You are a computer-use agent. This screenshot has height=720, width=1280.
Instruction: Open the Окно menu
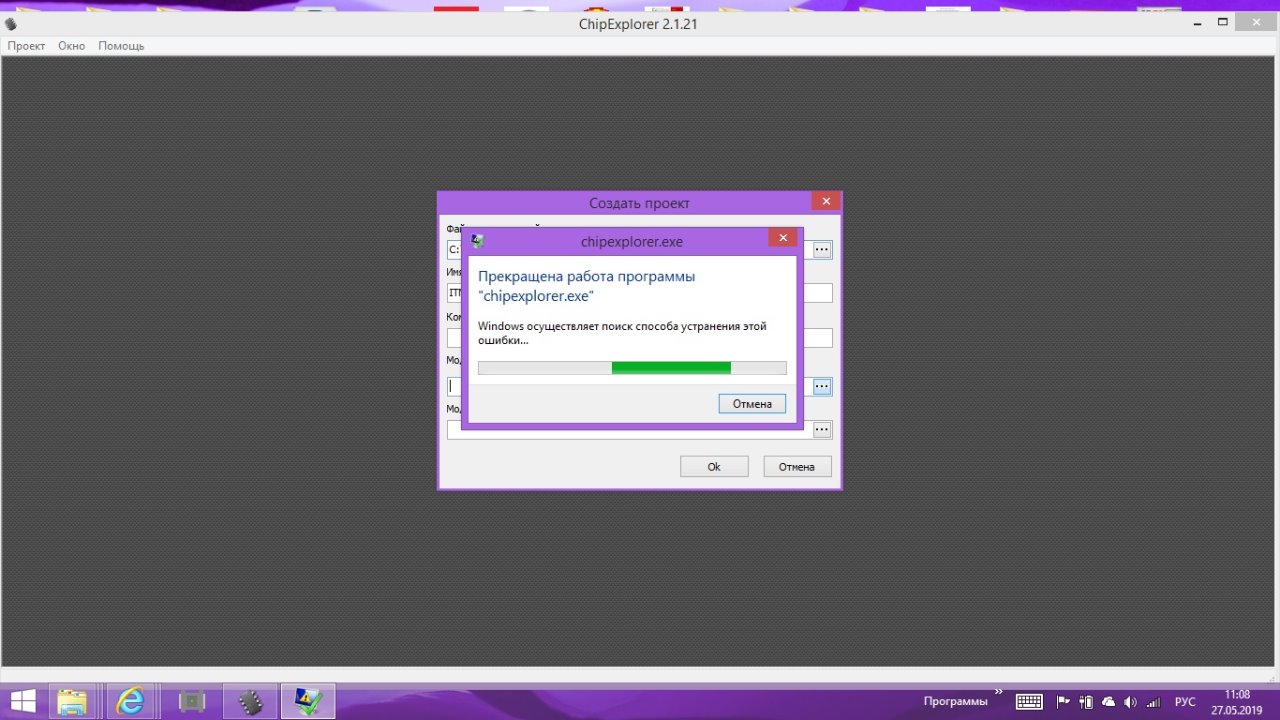pos(71,46)
